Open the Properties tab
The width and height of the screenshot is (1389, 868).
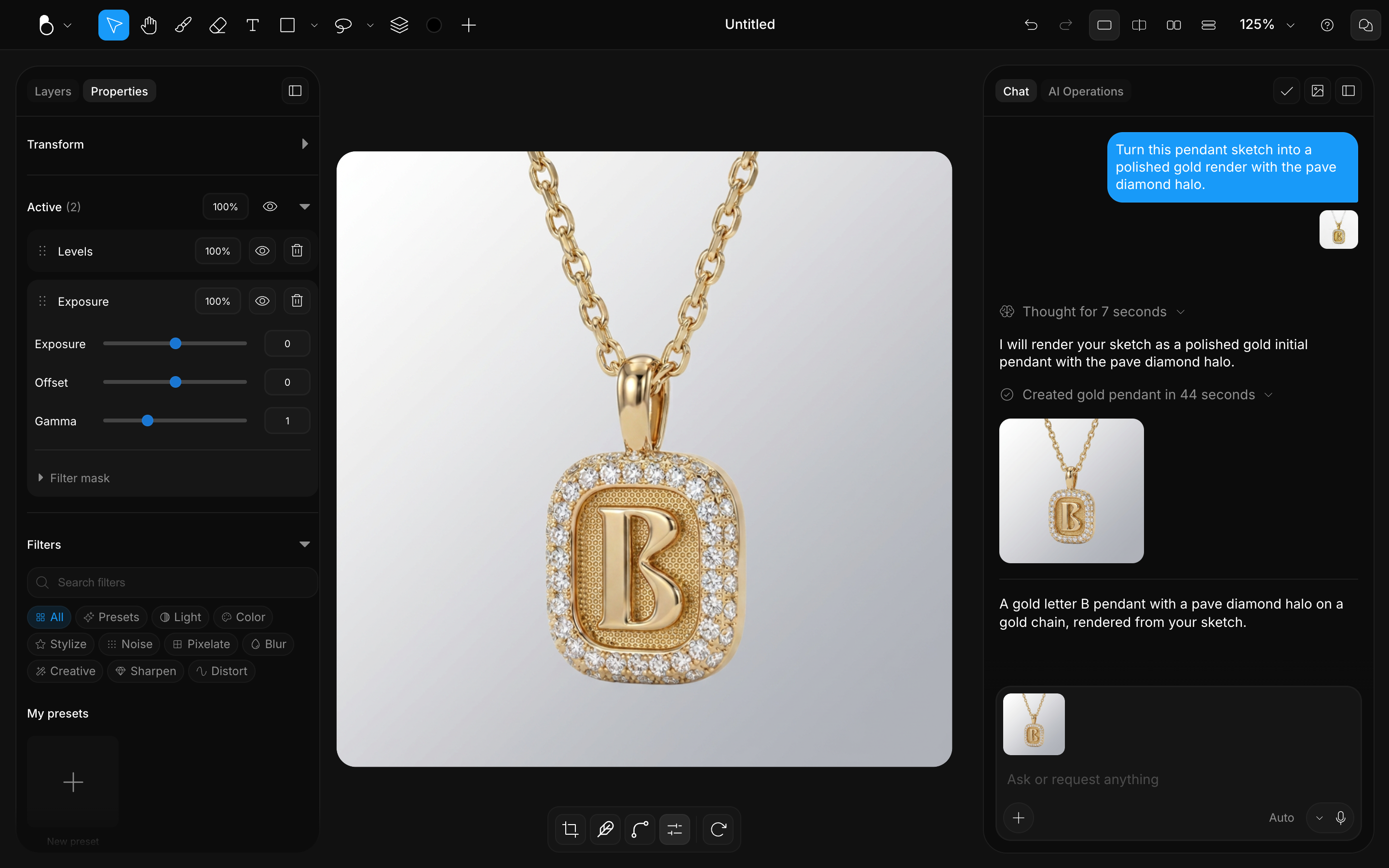click(x=119, y=91)
